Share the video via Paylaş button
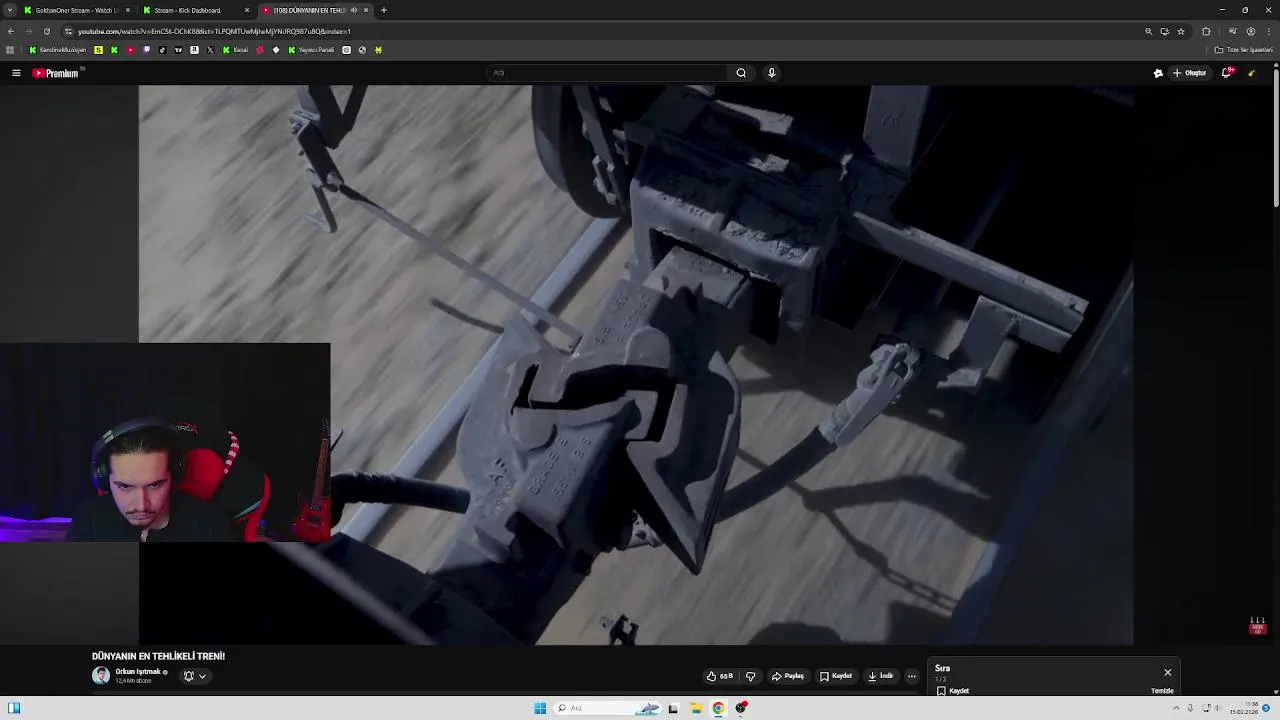 tap(788, 676)
